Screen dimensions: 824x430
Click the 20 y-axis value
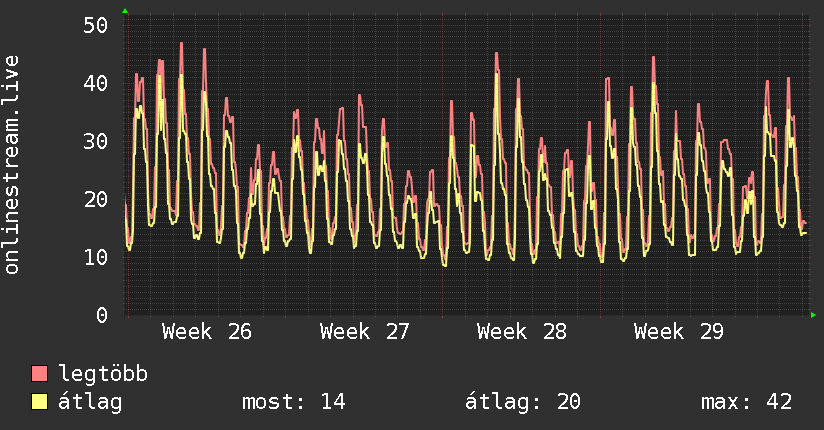[x=96, y=199]
